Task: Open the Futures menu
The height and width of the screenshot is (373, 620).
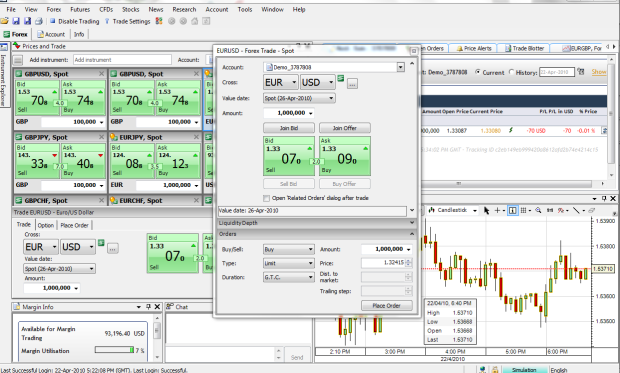Action: point(80,9)
